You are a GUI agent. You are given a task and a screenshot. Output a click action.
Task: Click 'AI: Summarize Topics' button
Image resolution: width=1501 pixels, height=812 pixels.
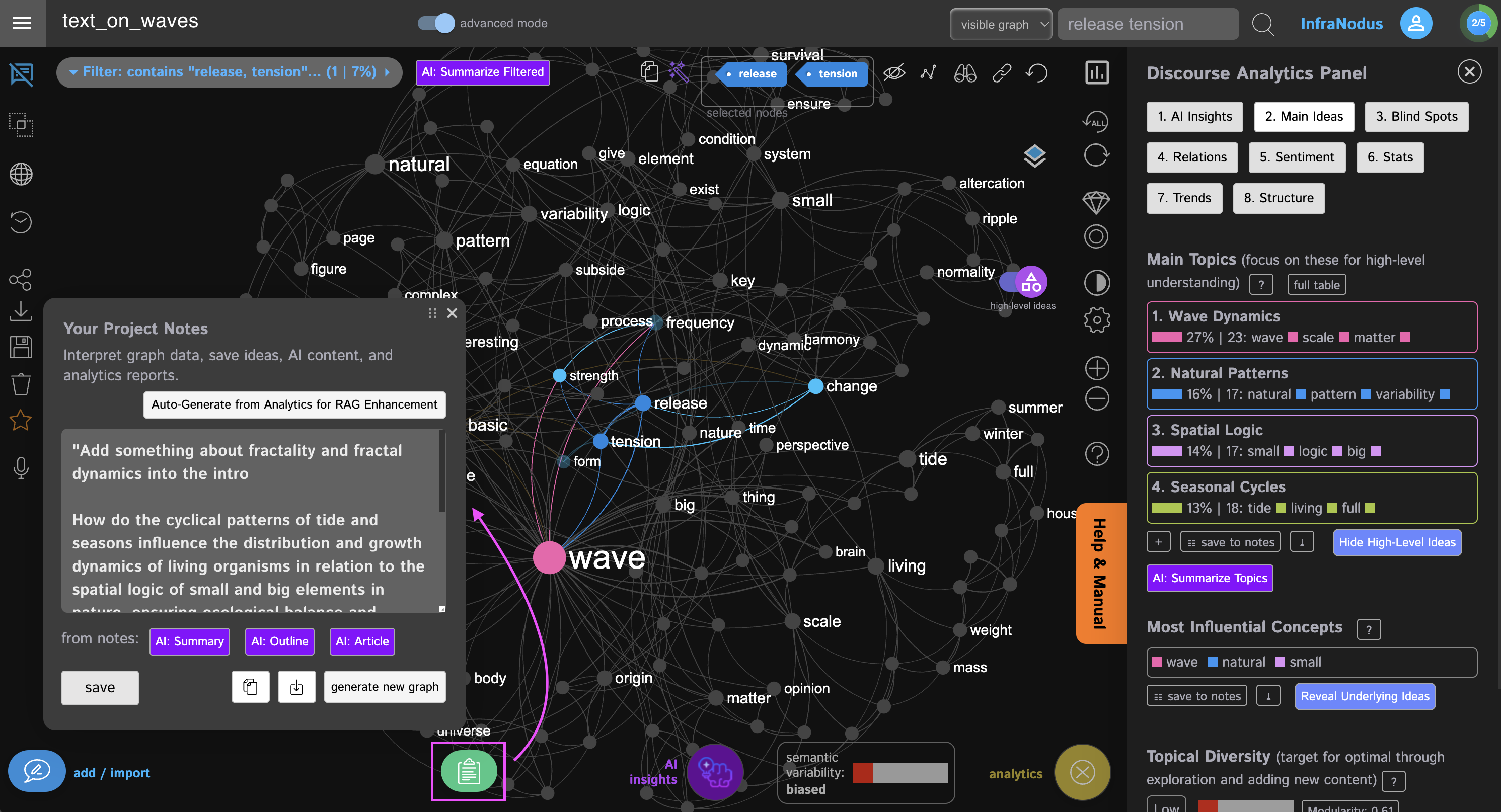1210,579
